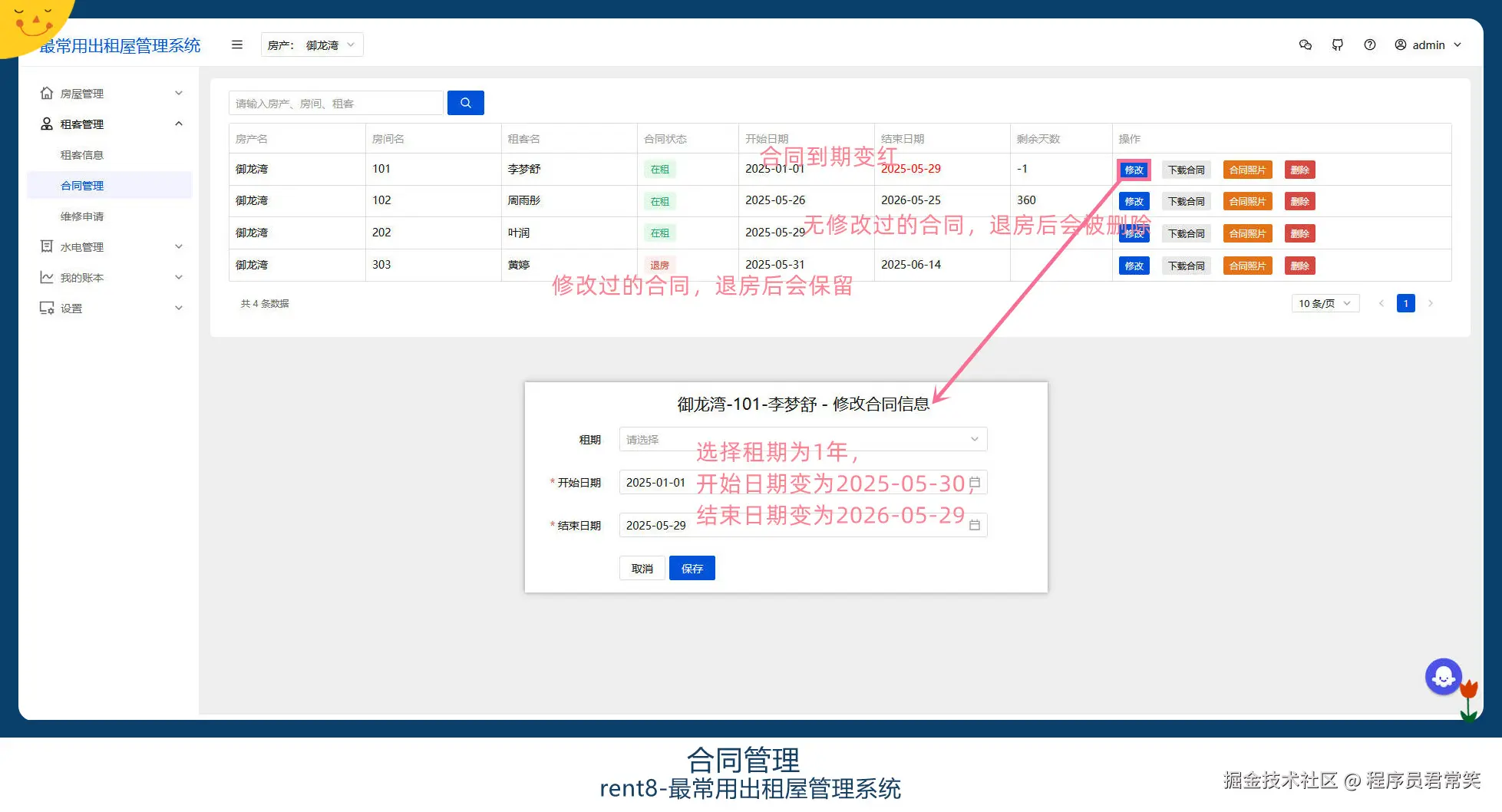Click the blue search magnifier button

[x=465, y=102]
